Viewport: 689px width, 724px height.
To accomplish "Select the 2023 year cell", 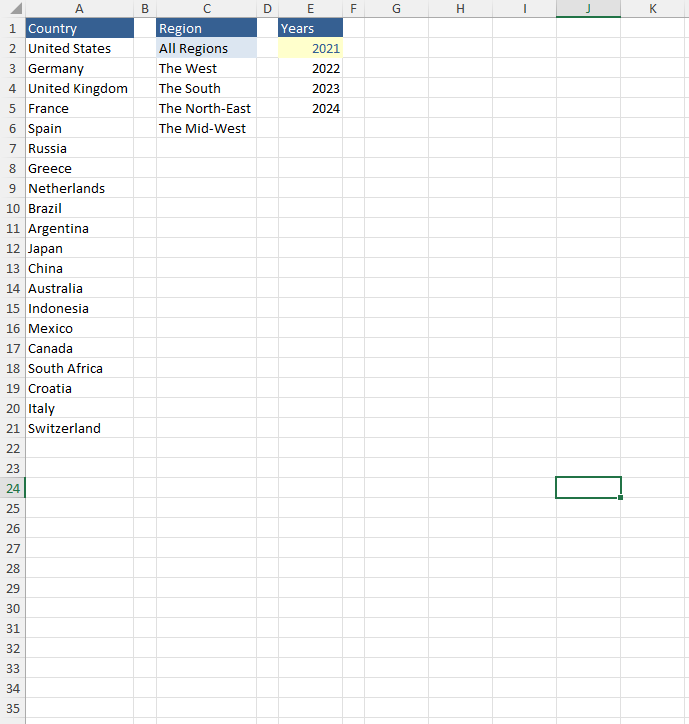I will (310, 88).
